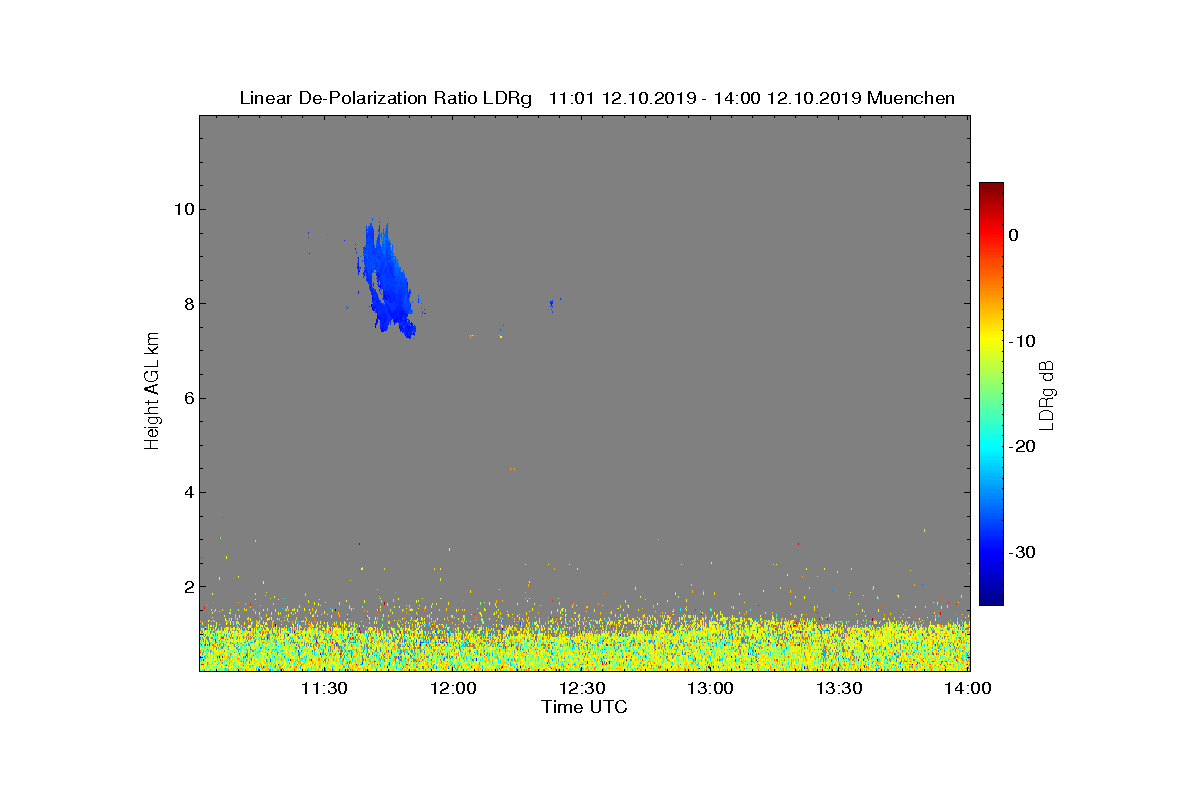1200x800 pixels.
Task: Click the 12:30 time tick label
Action: [x=582, y=688]
